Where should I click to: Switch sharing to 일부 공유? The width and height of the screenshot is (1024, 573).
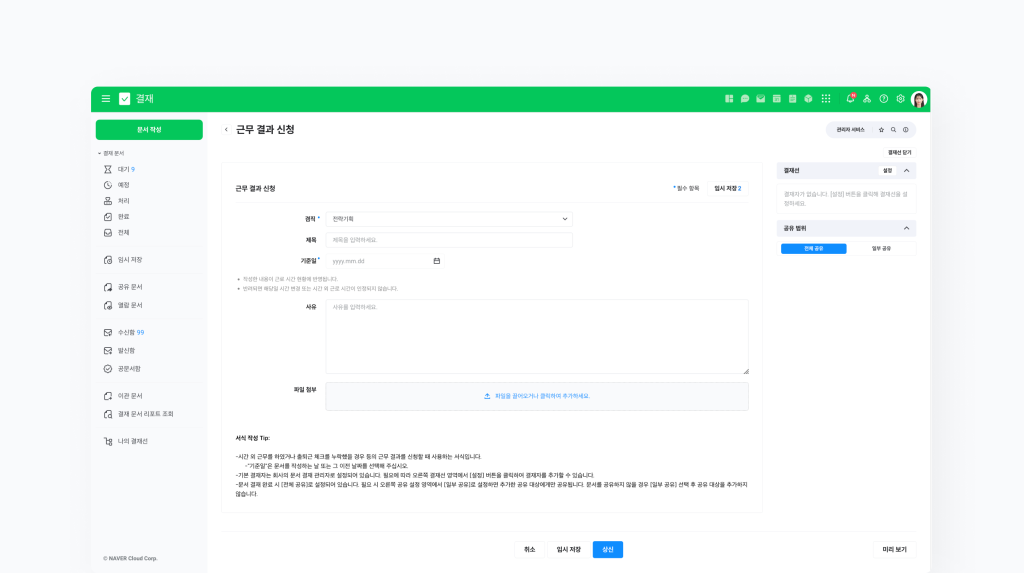[x=881, y=248]
